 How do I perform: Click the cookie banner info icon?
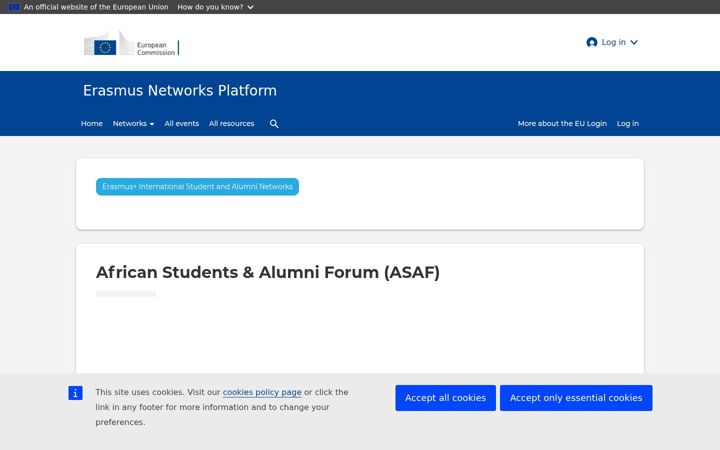75,393
